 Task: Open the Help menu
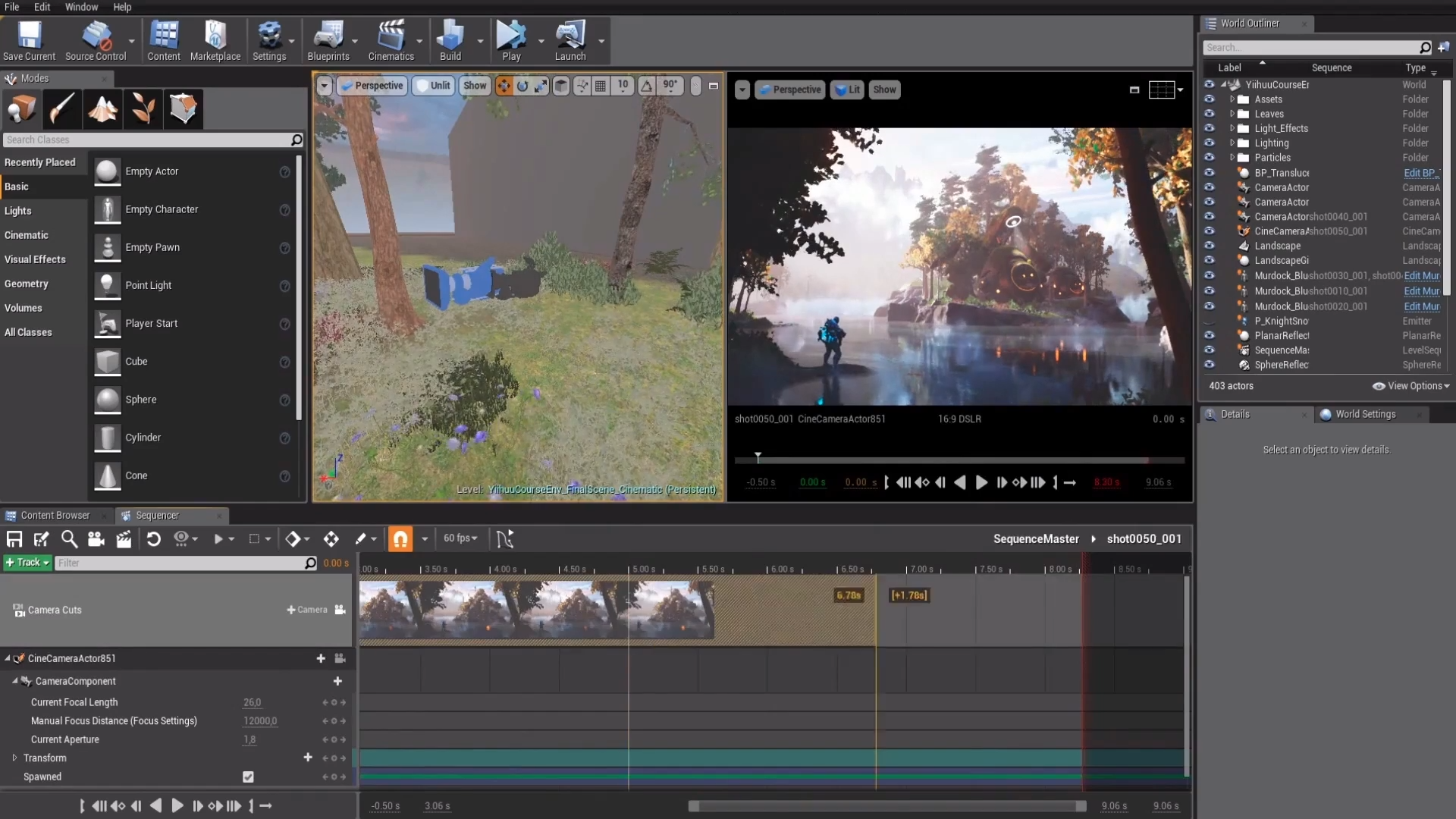point(122,7)
